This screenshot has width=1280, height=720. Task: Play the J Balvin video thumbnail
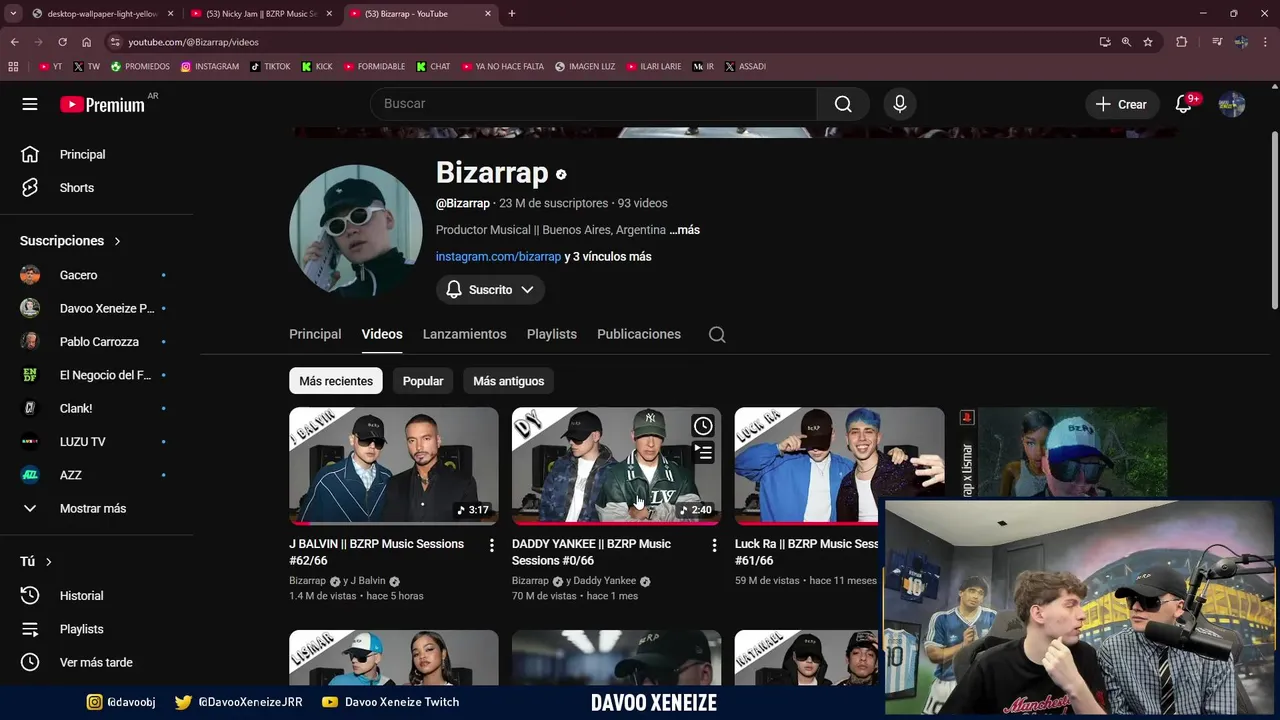(x=394, y=466)
